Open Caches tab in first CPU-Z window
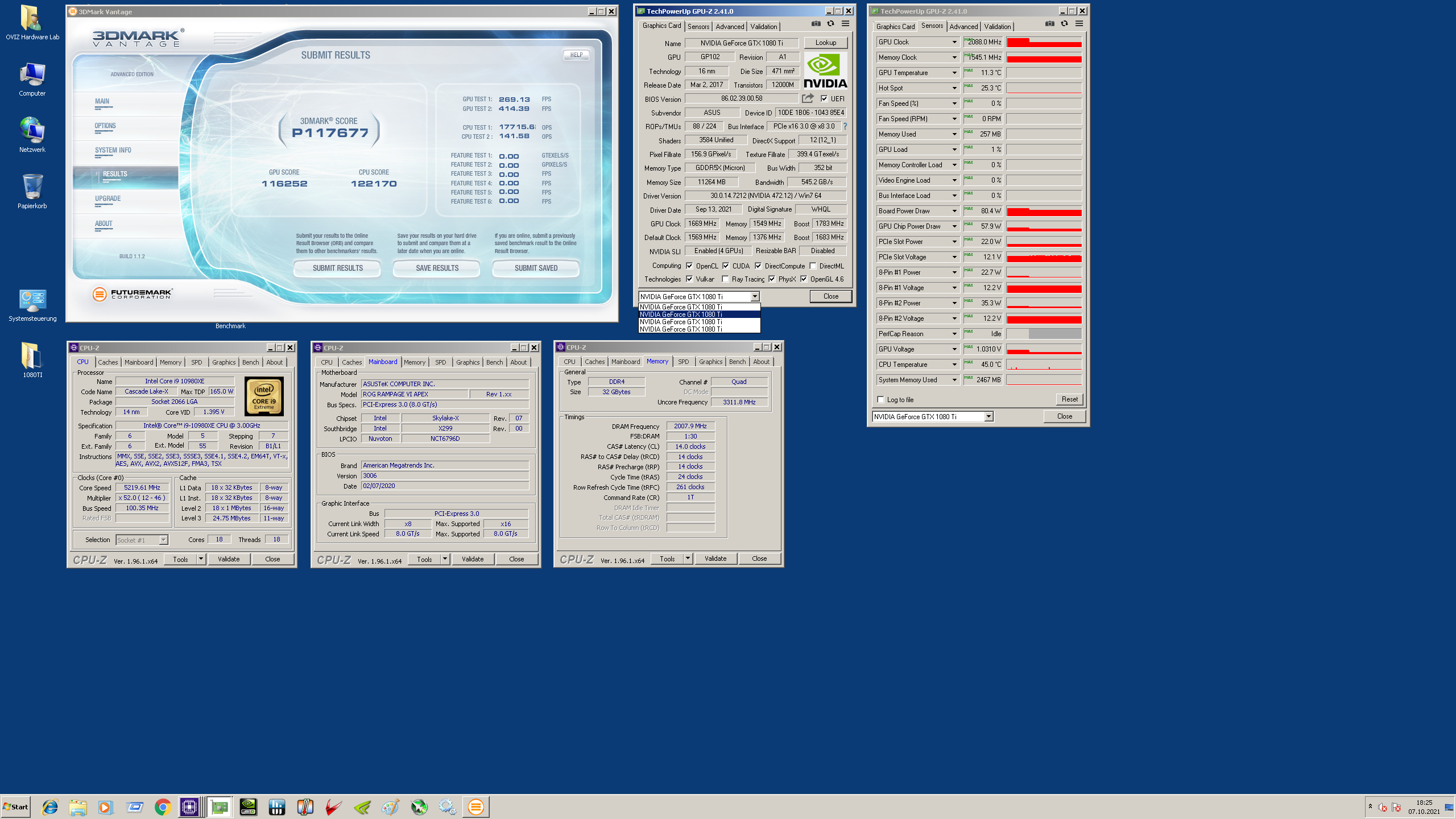 coord(107,362)
